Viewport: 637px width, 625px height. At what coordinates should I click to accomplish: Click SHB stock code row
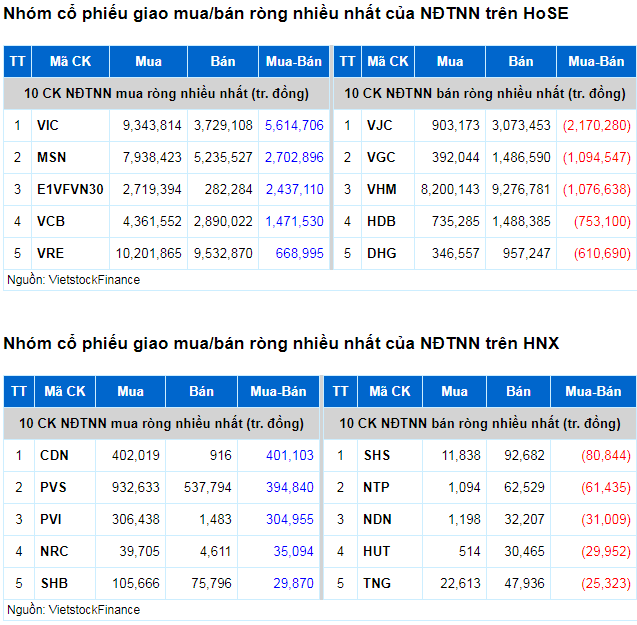point(54,584)
